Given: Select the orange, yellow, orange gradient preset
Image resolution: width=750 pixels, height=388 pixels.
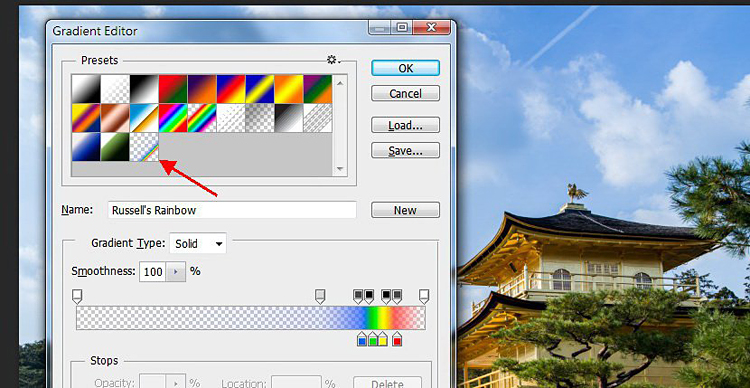Looking at the screenshot, I should click(289, 89).
